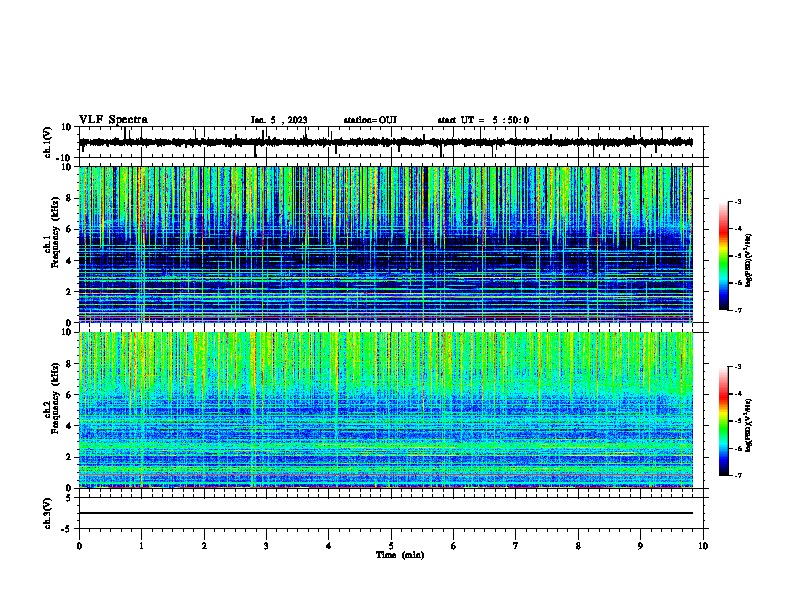Click the ch.1 voltage waveform trace
Image resolution: width=792 pixels, height=612 pixels.
pyautogui.click(x=385, y=142)
